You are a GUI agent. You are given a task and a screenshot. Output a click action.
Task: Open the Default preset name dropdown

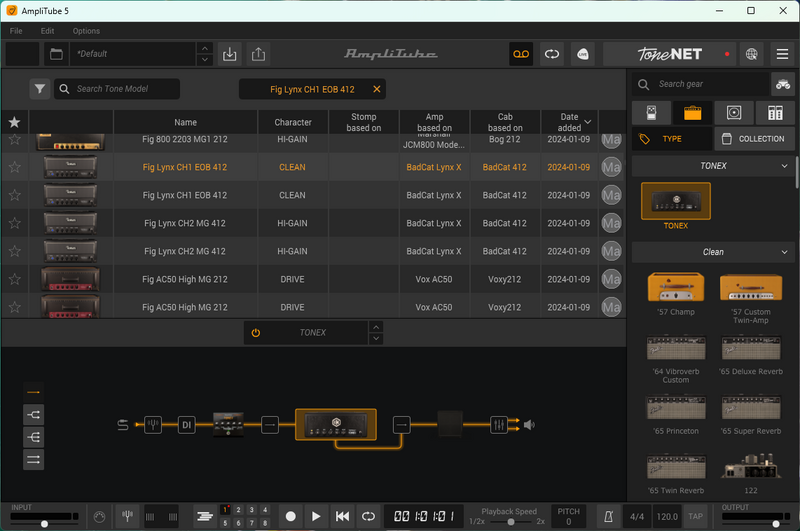tap(134, 54)
